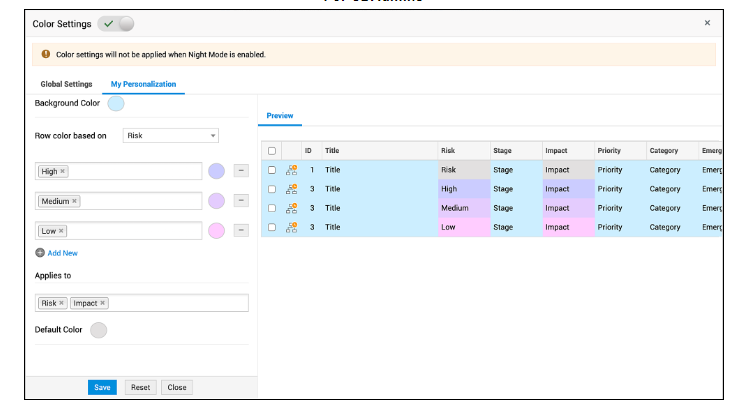Check the select-all checkbox in the preview header
743x412 pixels.
click(272, 151)
